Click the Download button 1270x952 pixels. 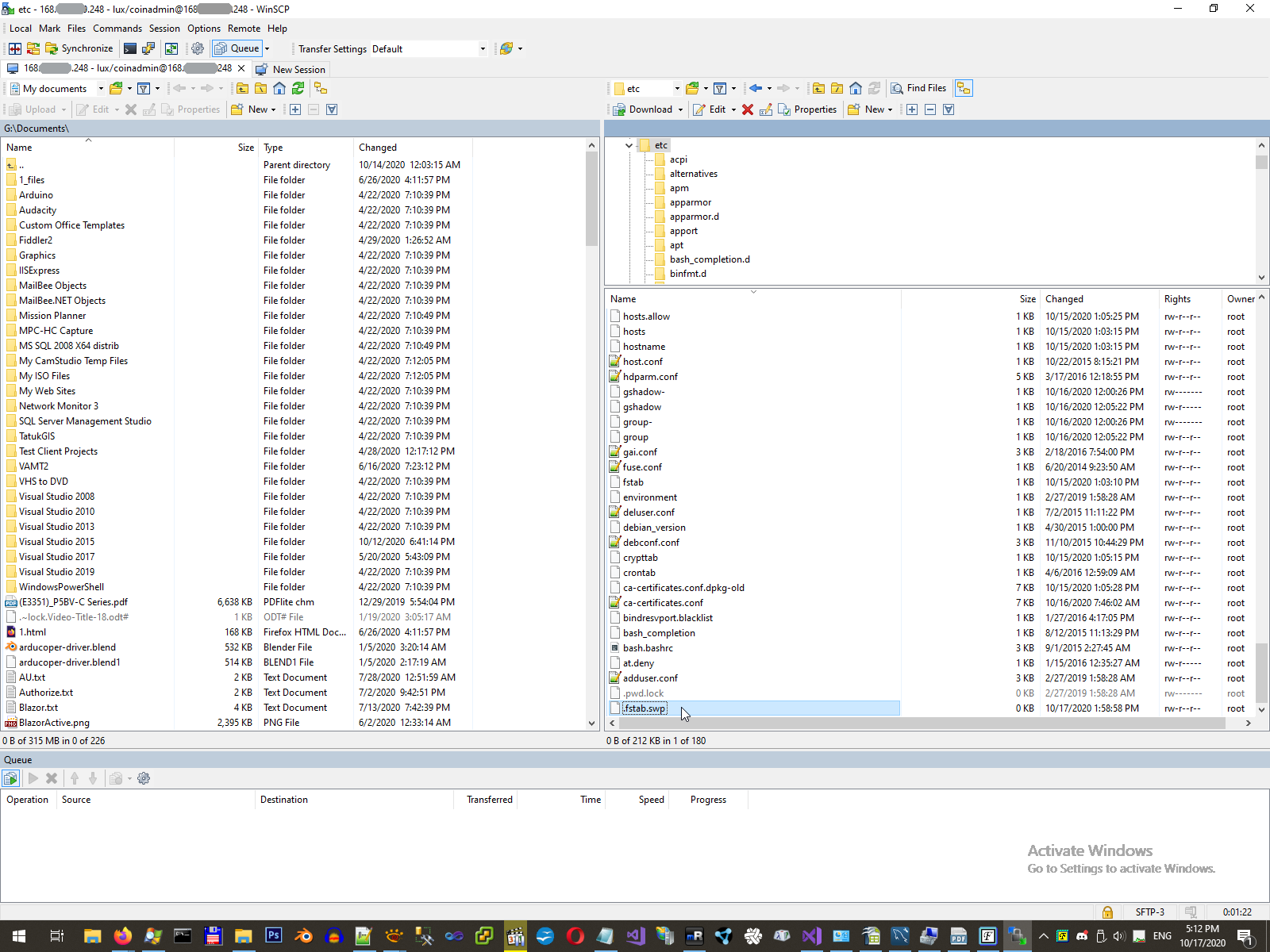tap(643, 109)
